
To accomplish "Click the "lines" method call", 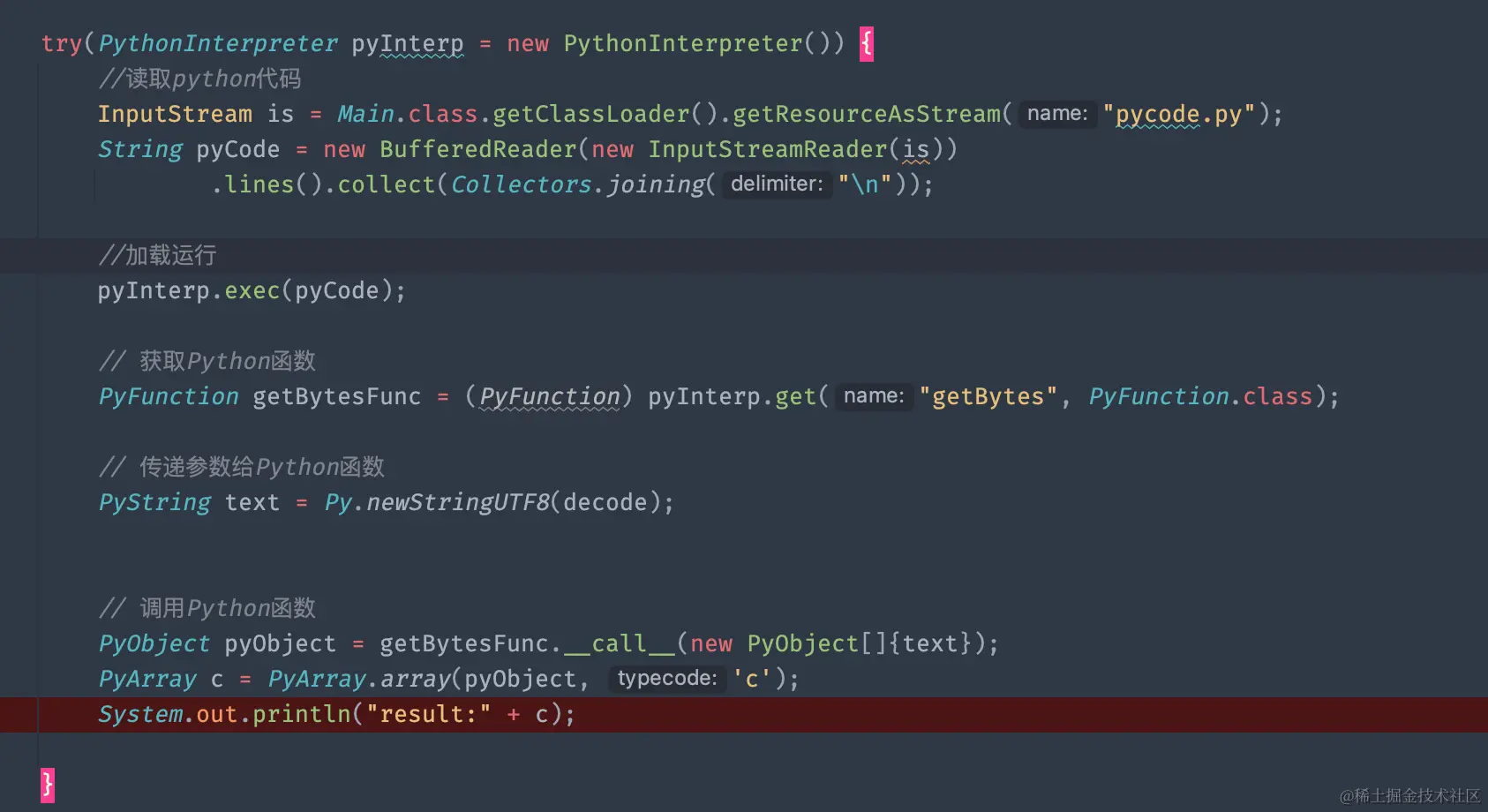I will point(259,184).
